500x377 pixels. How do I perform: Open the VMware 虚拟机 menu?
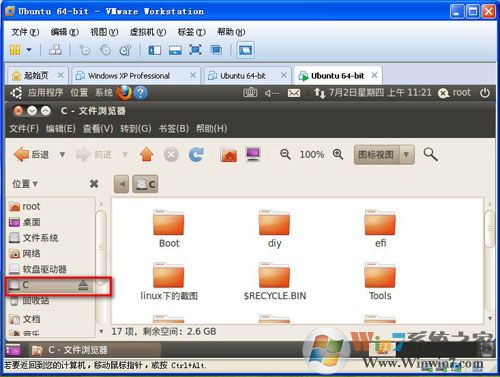coord(148,32)
